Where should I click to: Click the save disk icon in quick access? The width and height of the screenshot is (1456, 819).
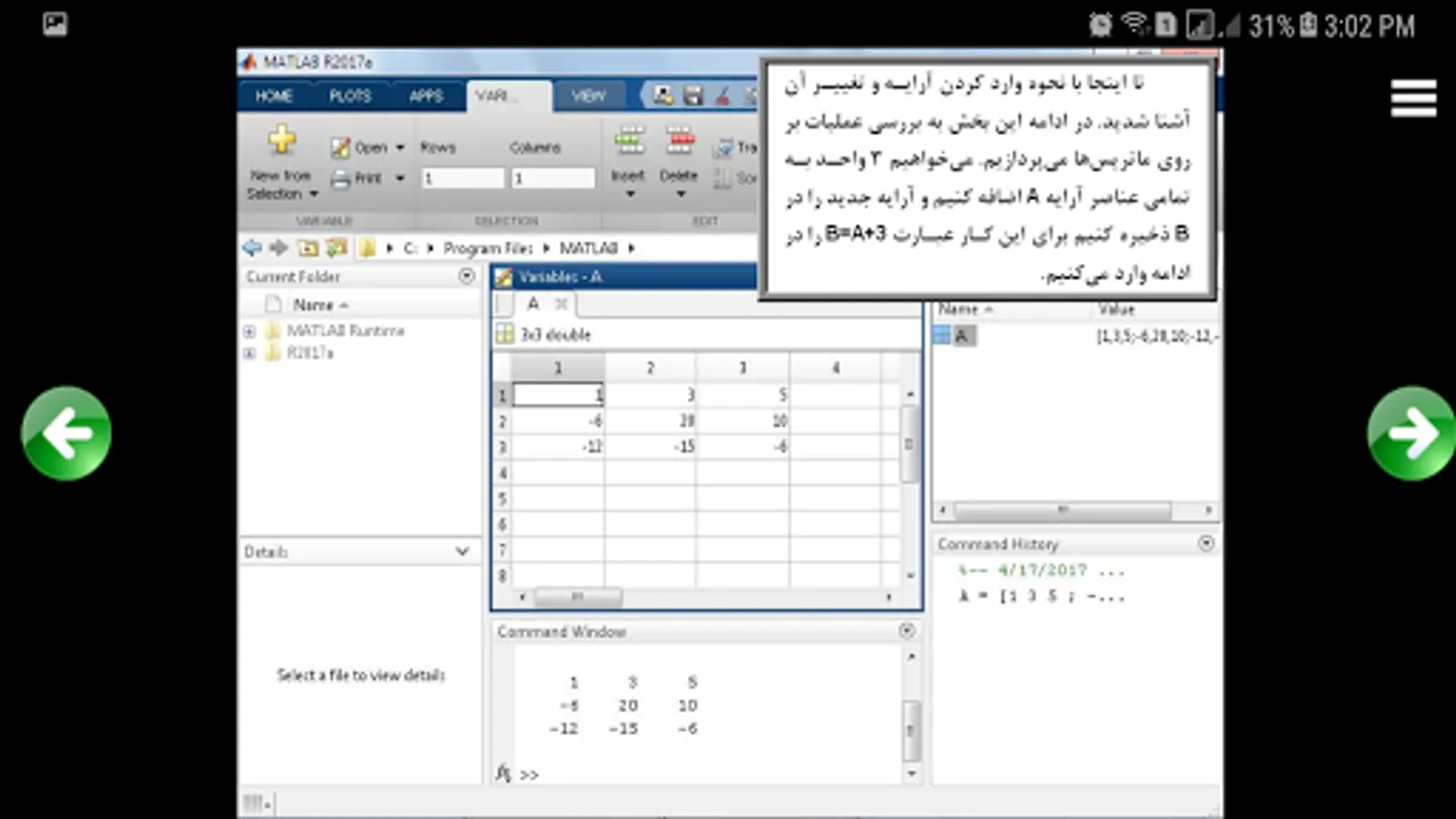[x=693, y=96]
